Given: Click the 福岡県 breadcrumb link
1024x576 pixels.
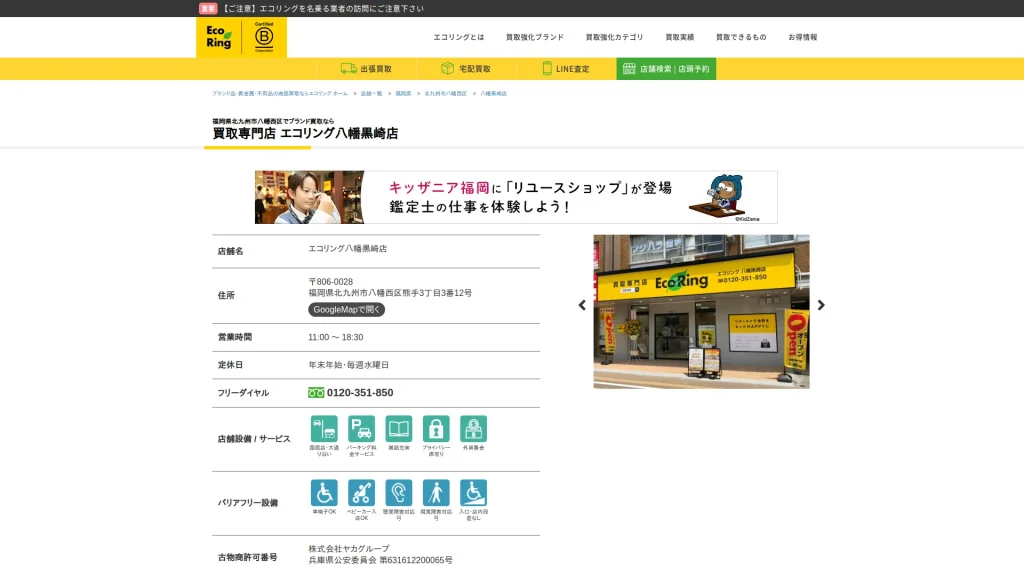Looking at the screenshot, I should coord(404,93).
